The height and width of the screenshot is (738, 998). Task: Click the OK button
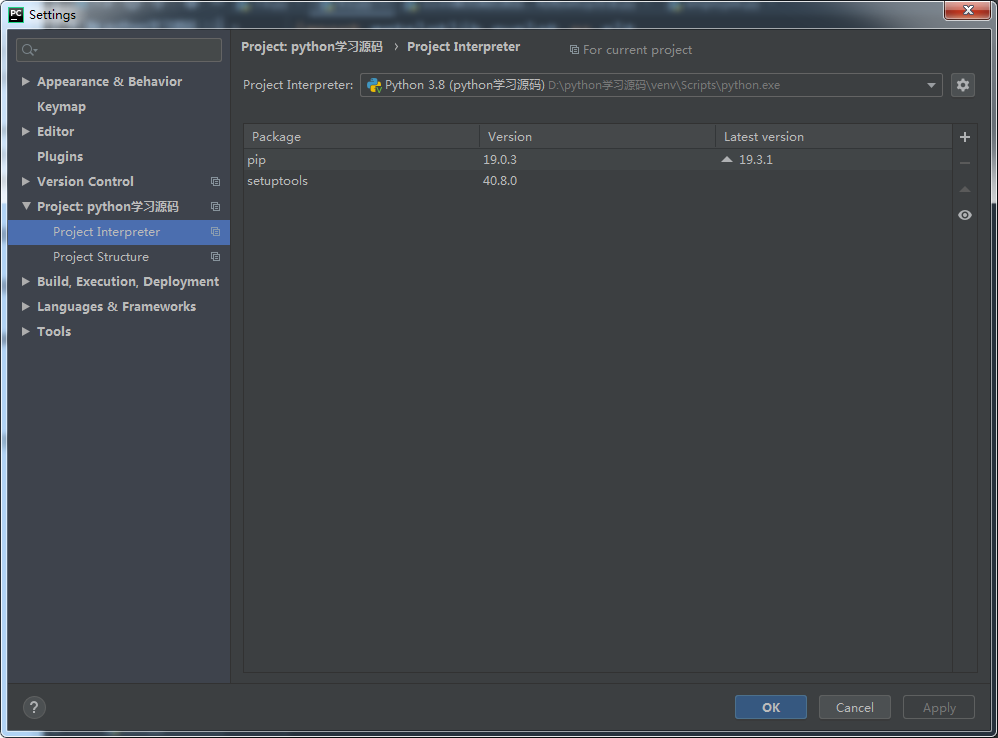pyautogui.click(x=771, y=707)
